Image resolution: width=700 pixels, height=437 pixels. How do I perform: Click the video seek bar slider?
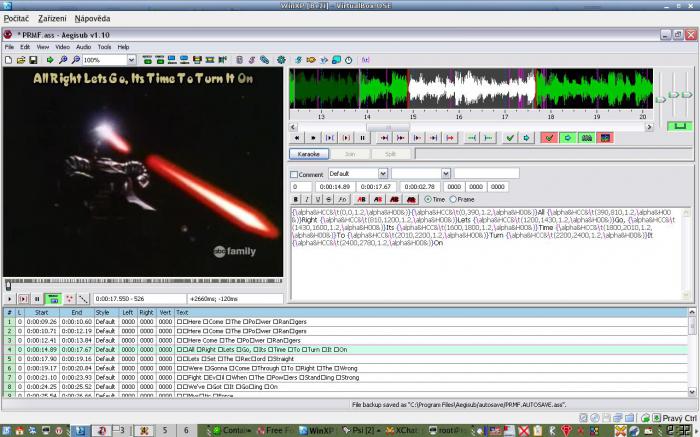click(x=8, y=284)
